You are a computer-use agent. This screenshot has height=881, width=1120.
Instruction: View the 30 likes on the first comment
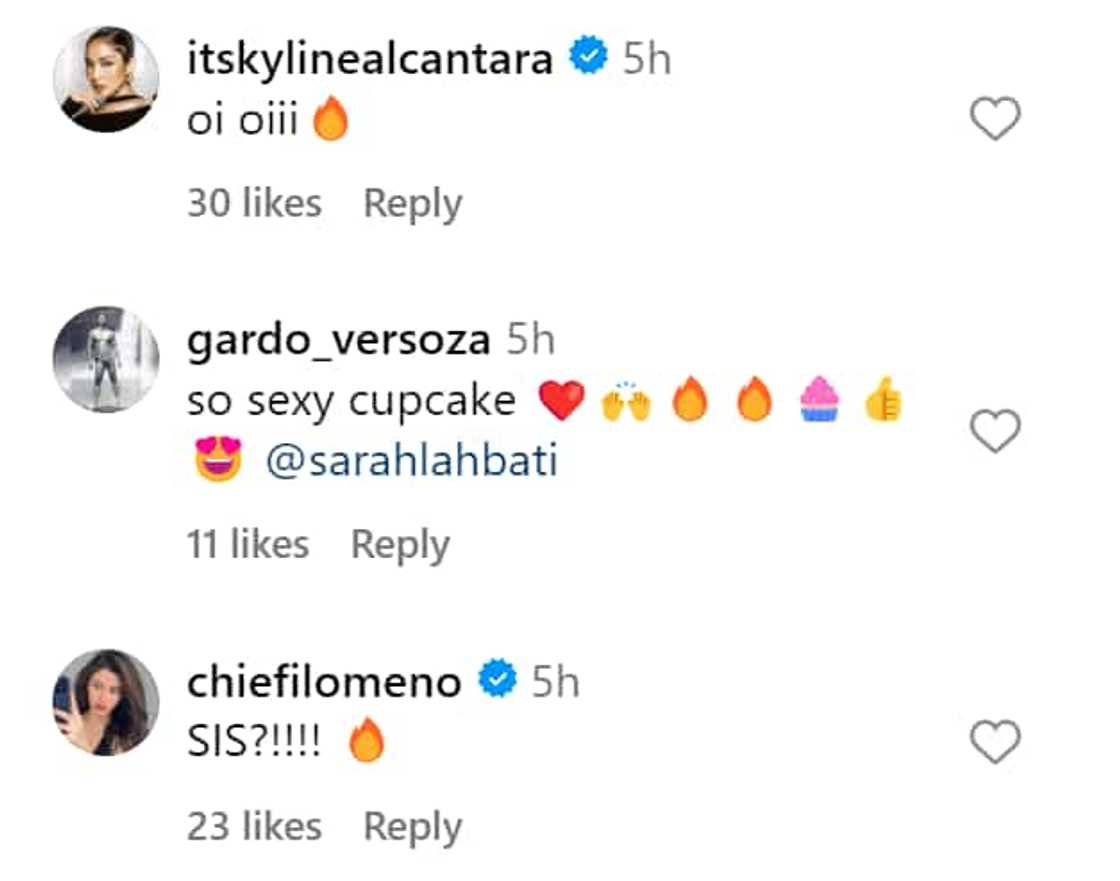(254, 204)
